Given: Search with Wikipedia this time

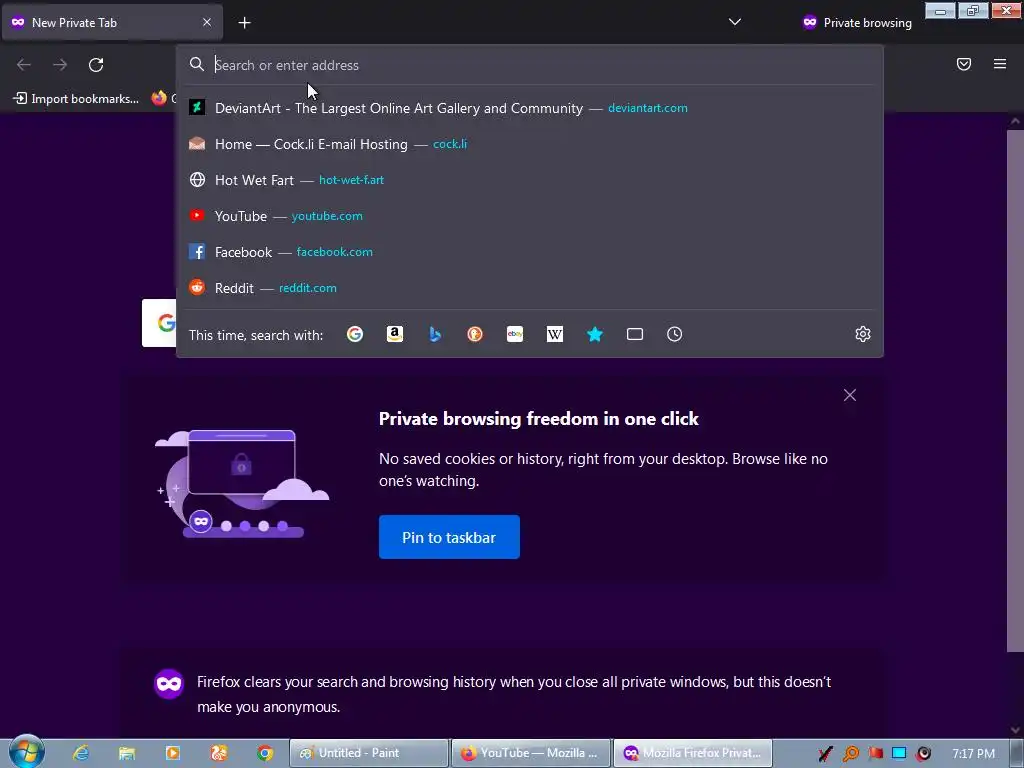Looking at the screenshot, I should 554,334.
